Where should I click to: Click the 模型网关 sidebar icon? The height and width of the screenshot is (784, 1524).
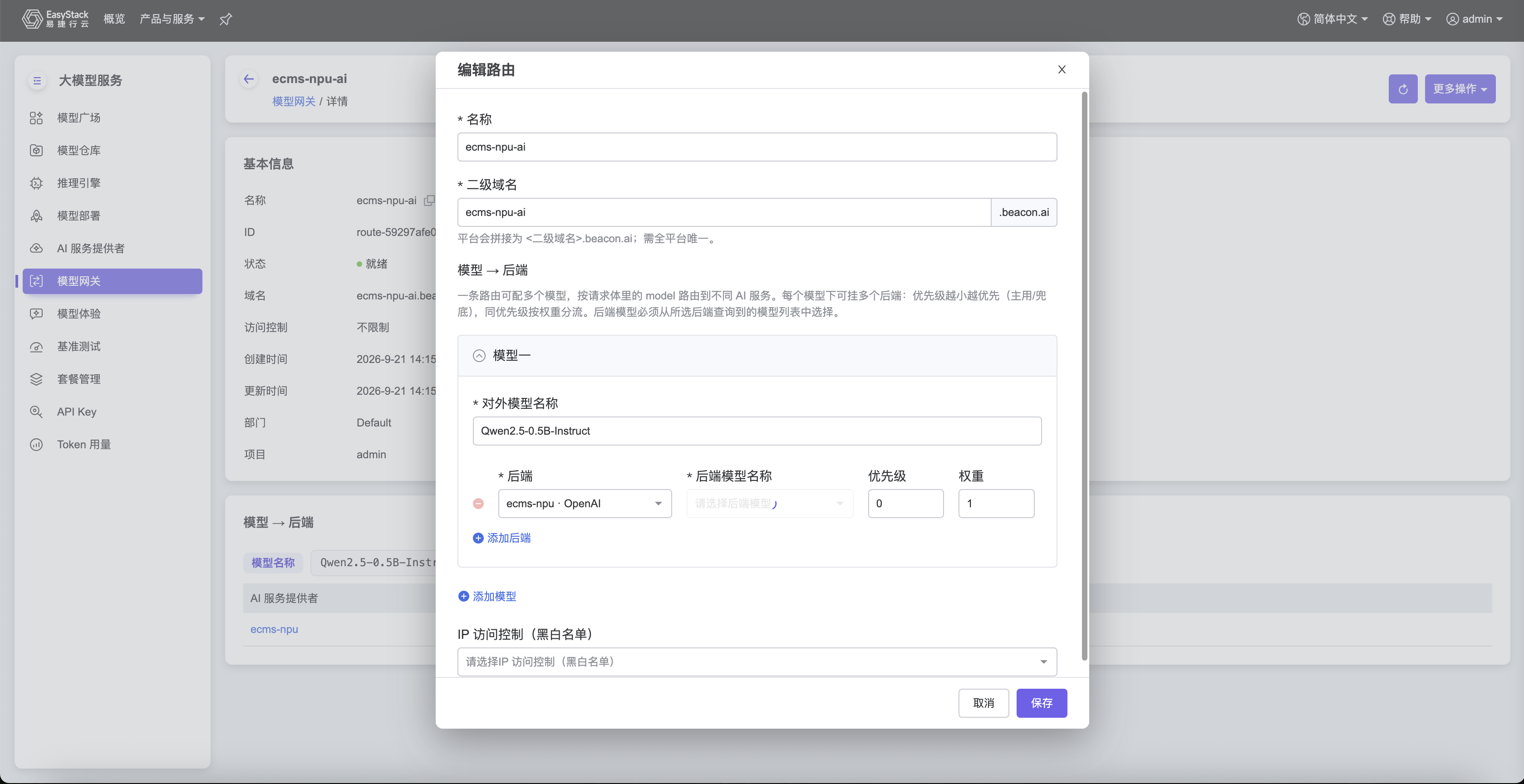coord(36,281)
